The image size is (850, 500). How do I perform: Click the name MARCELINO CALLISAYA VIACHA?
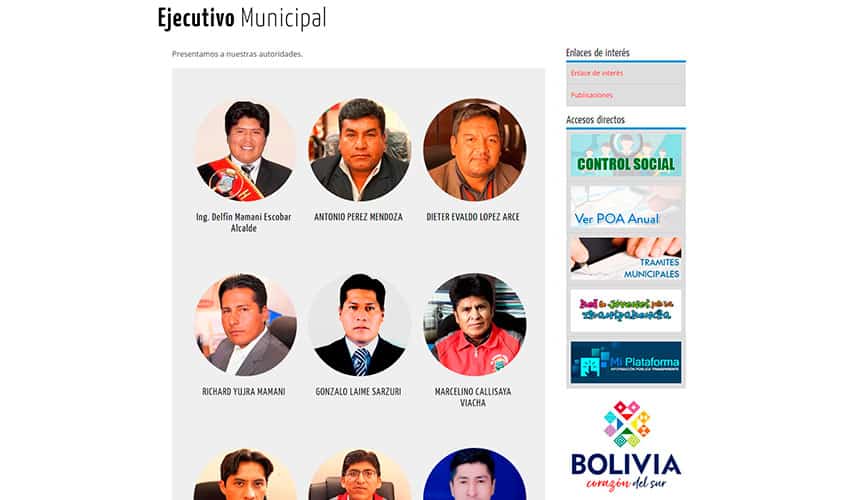tap(473, 397)
